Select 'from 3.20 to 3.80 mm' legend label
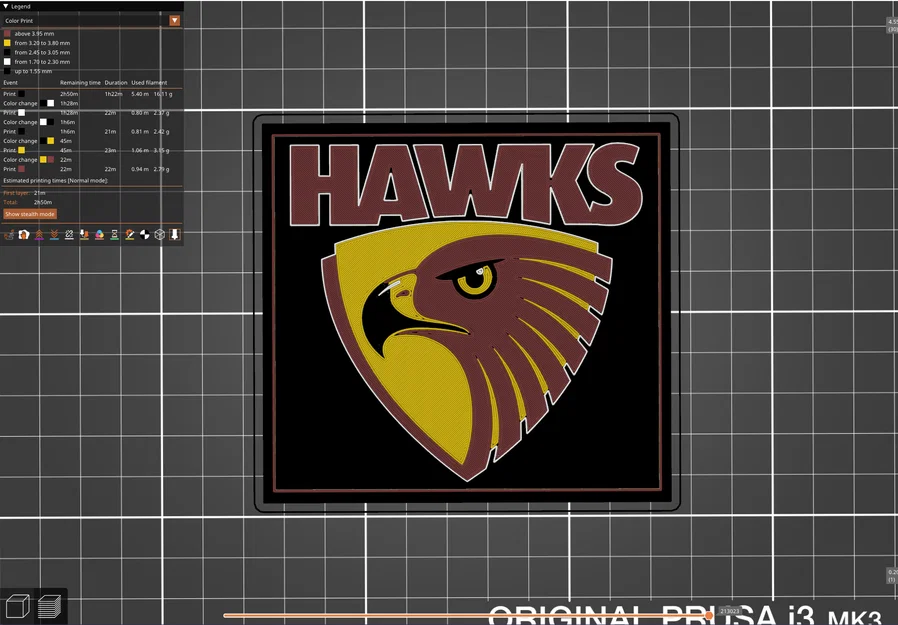Screen dimensions: 898x625 point(42,43)
